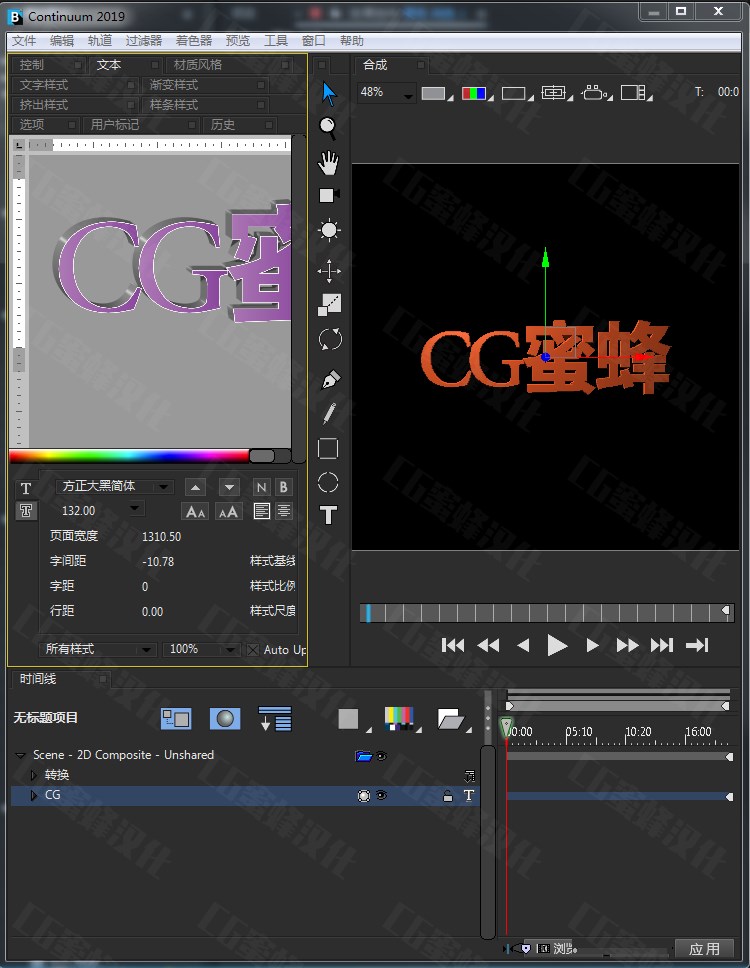The image size is (750, 968).
Task: Toggle the B bold style button
Action: coord(283,487)
